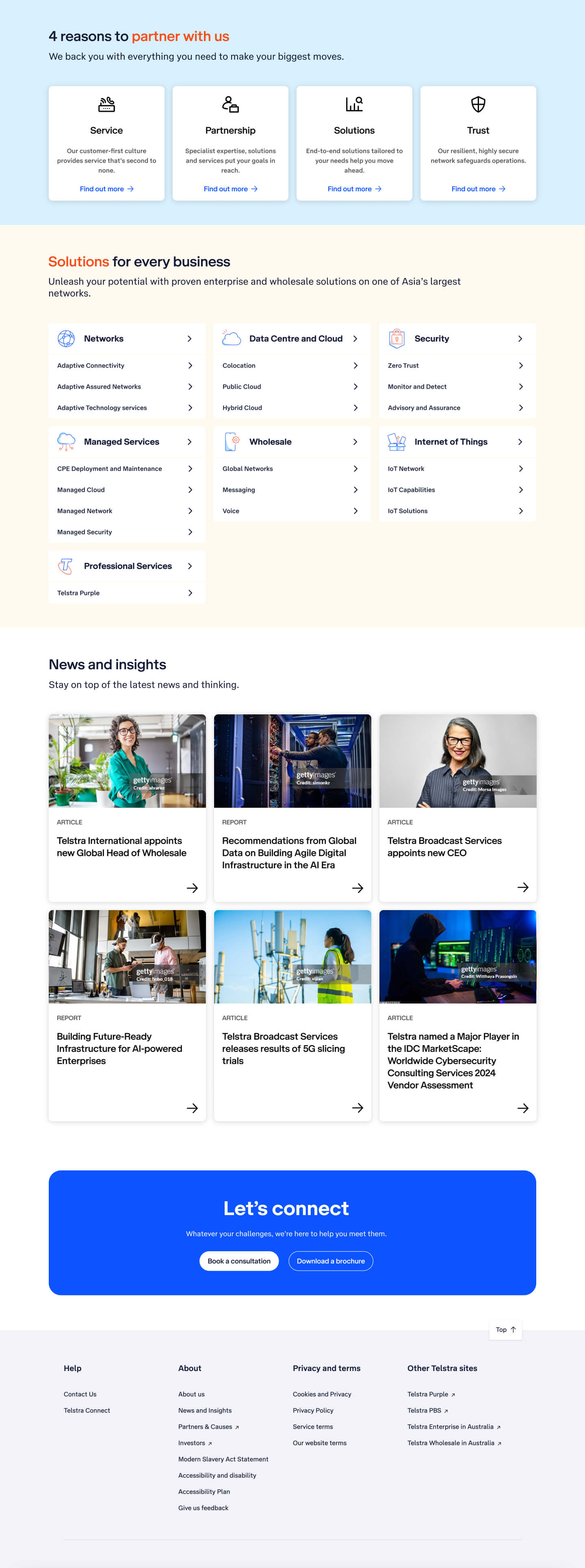Click arrow on Broadcast Services new CEO card
This screenshot has width=585, height=1568.
click(x=523, y=887)
